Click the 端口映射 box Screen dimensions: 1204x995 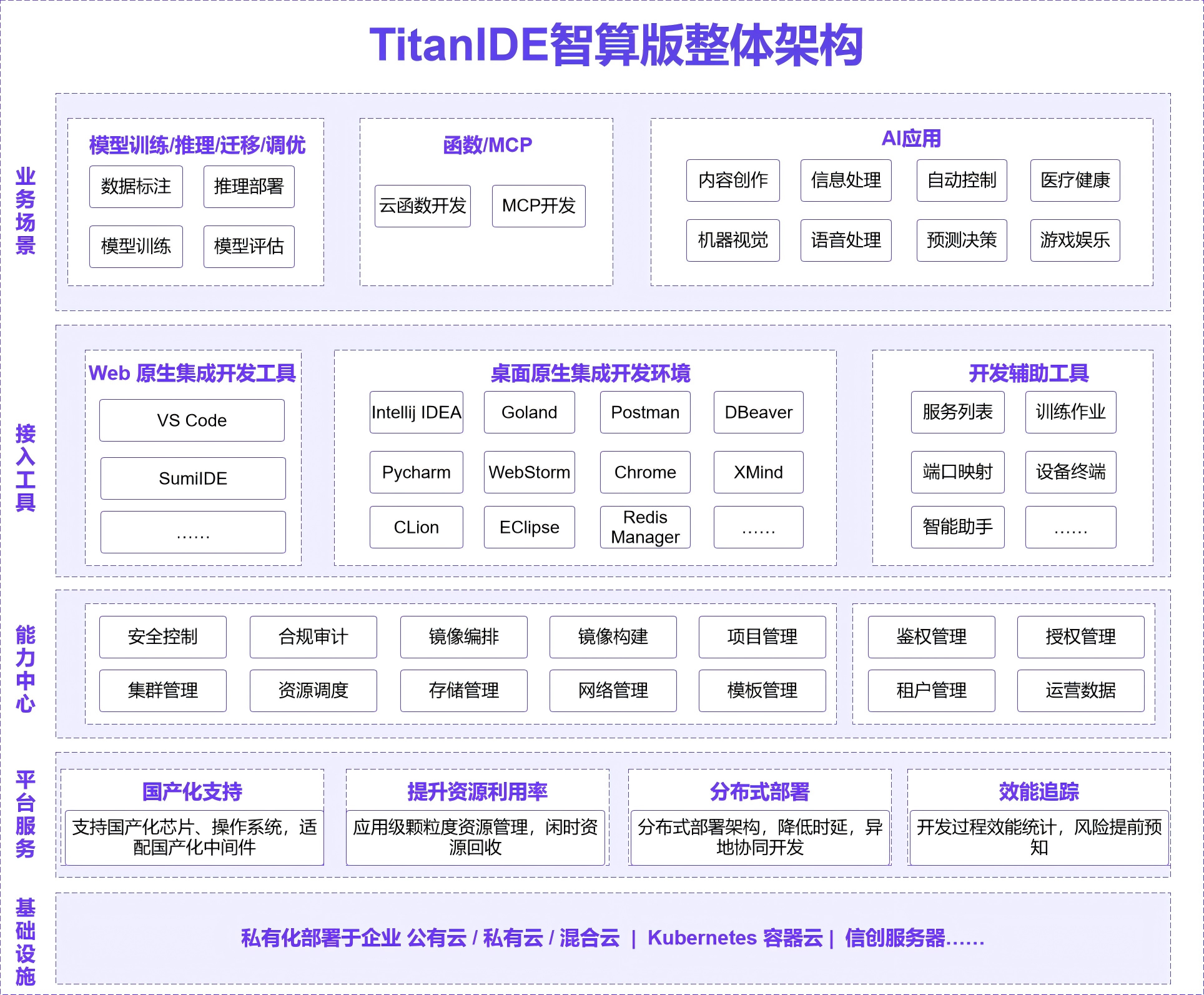(957, 472)
